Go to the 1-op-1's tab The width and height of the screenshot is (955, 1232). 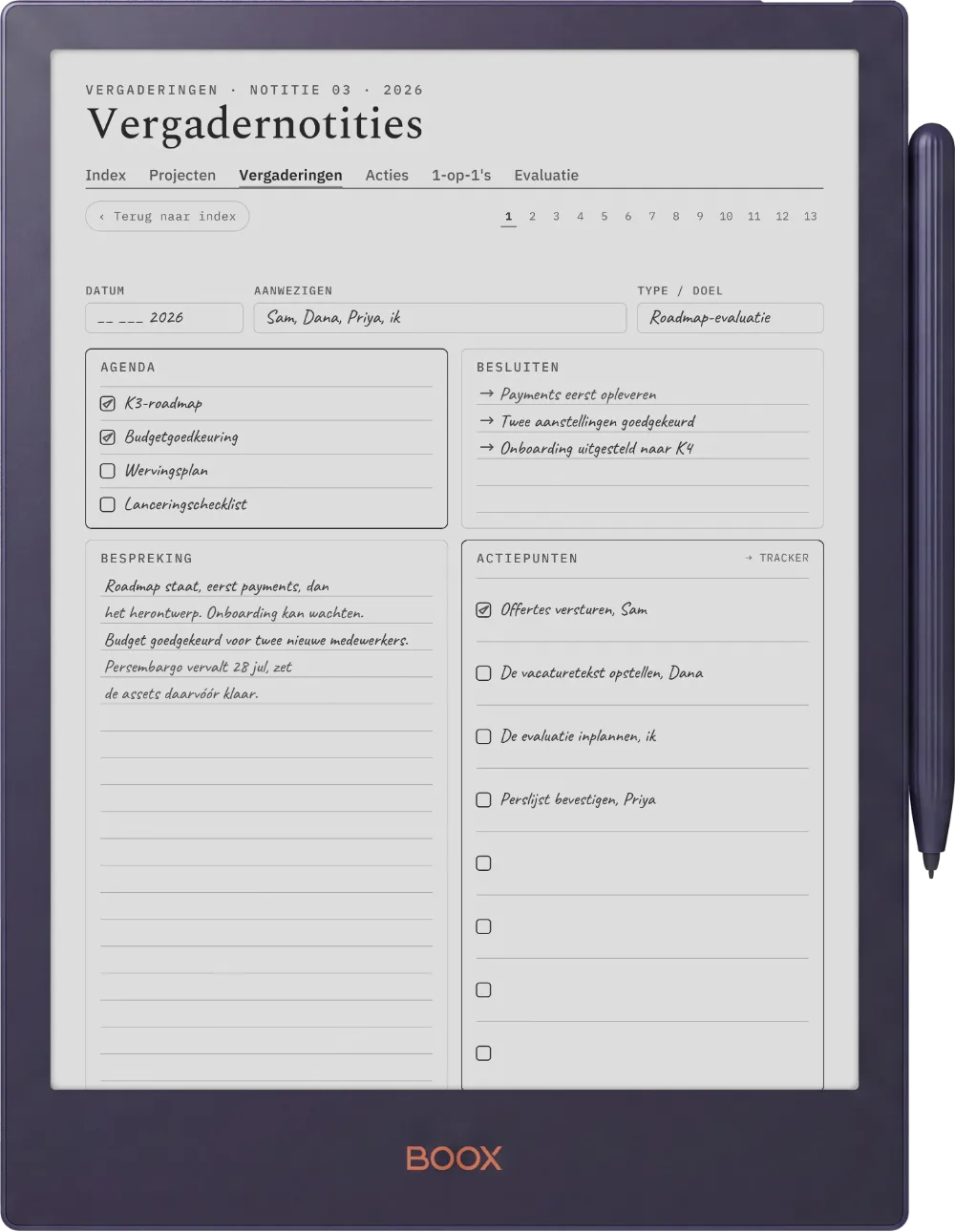pyautogui.click(x=461, y=175)
